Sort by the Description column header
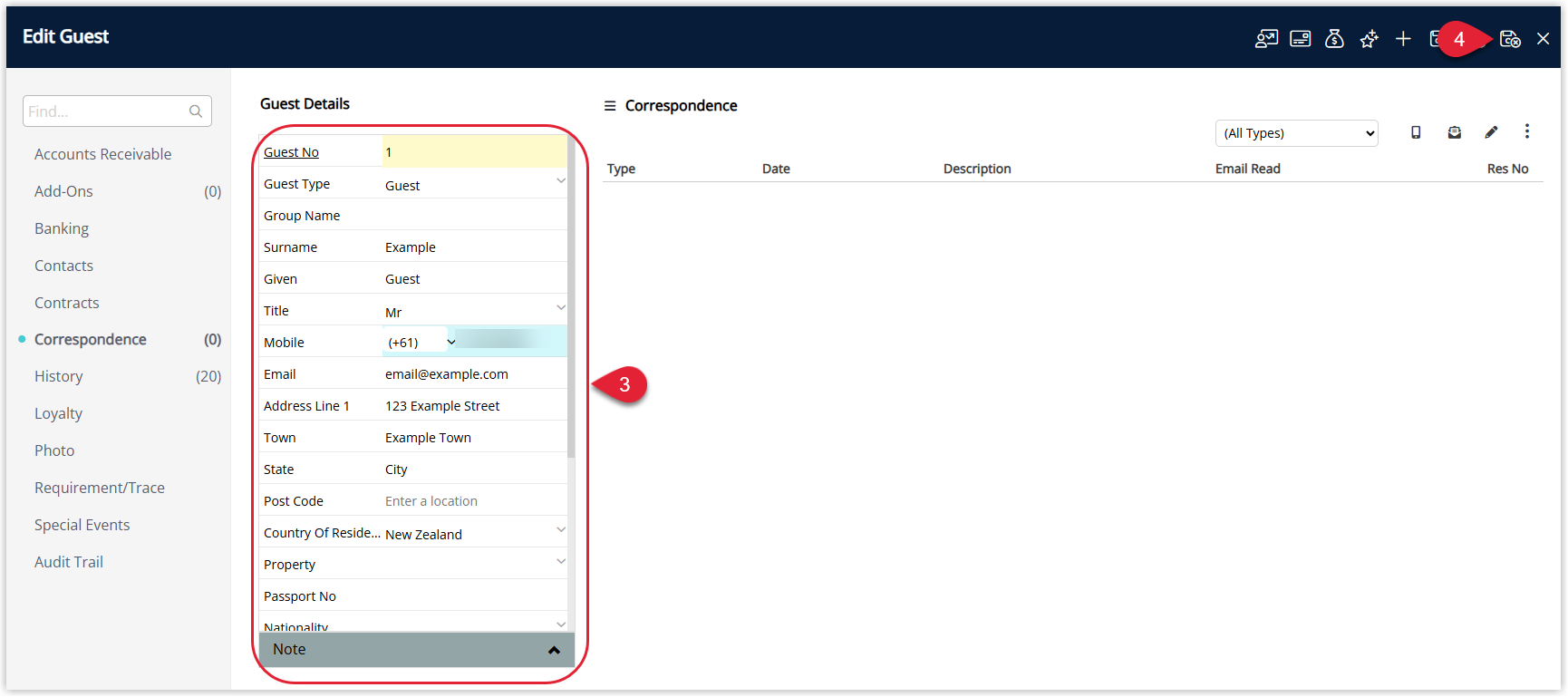1568x697 pixels. click(977, 169)
